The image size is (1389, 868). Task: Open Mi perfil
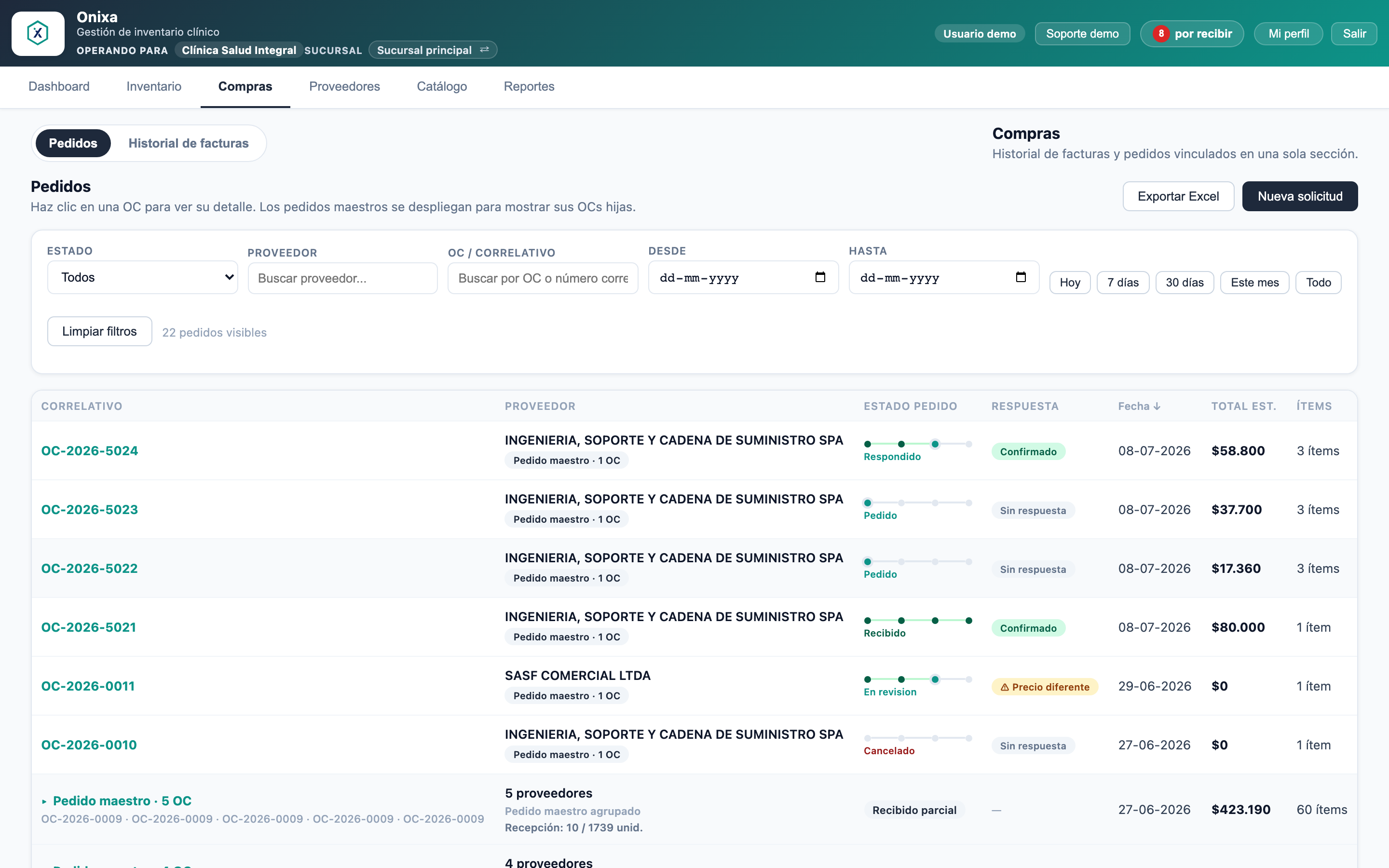pos(1289,34)
